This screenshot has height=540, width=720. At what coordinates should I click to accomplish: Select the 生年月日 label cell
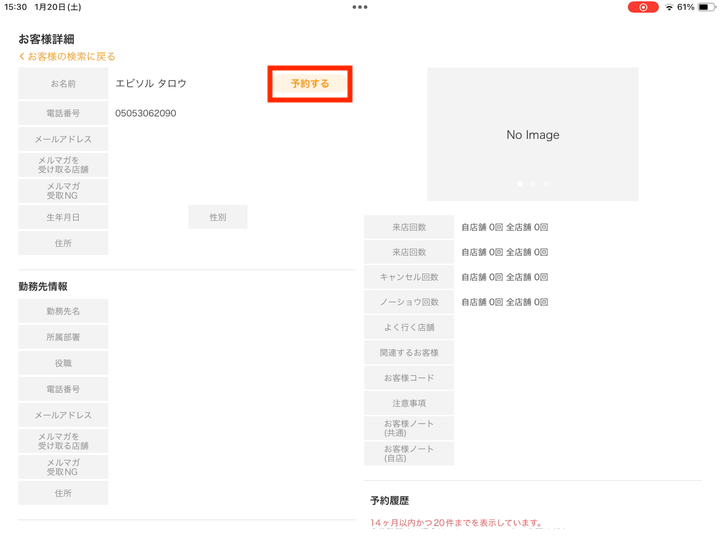click(x=63, y=217)
